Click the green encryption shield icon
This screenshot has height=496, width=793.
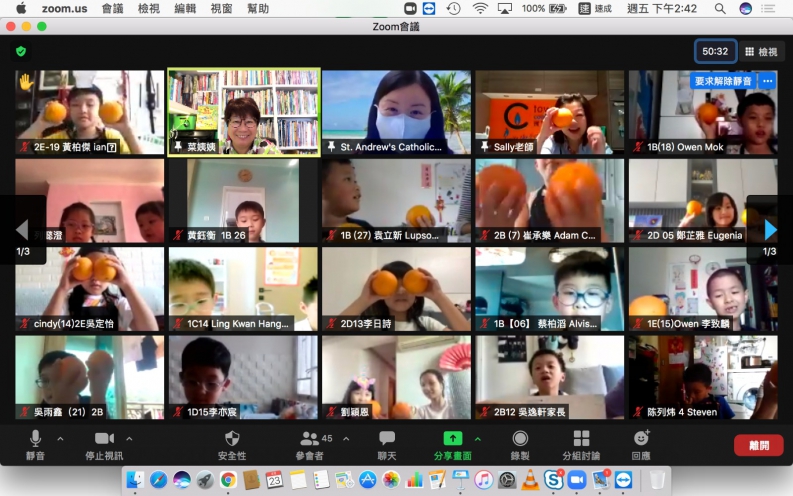[21, 51]
